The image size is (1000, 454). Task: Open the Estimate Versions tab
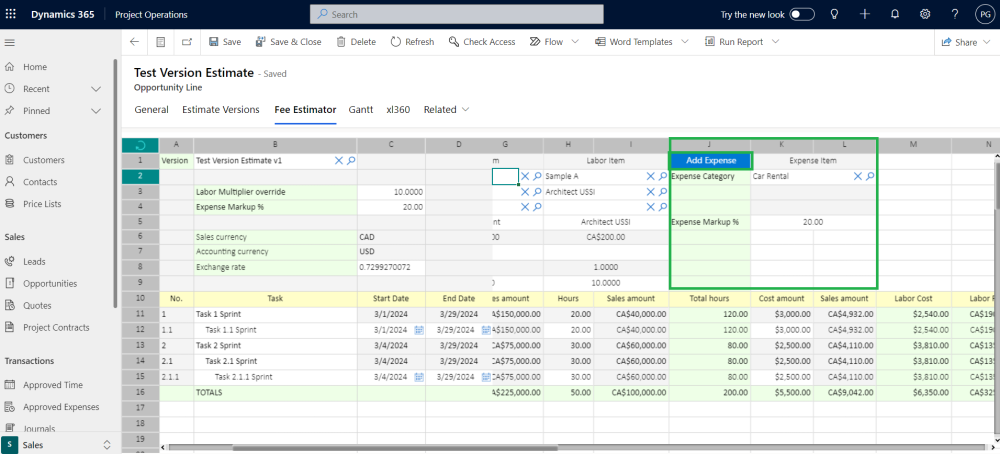220,109
